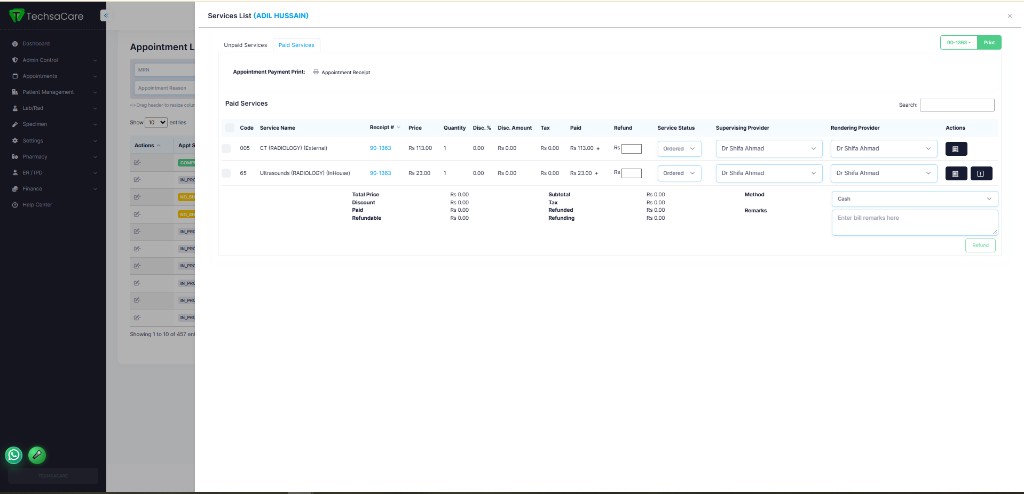Screen dimensions: 1024x494
Task: Click the Supervising Provider column header
Action: pos(744,128)
